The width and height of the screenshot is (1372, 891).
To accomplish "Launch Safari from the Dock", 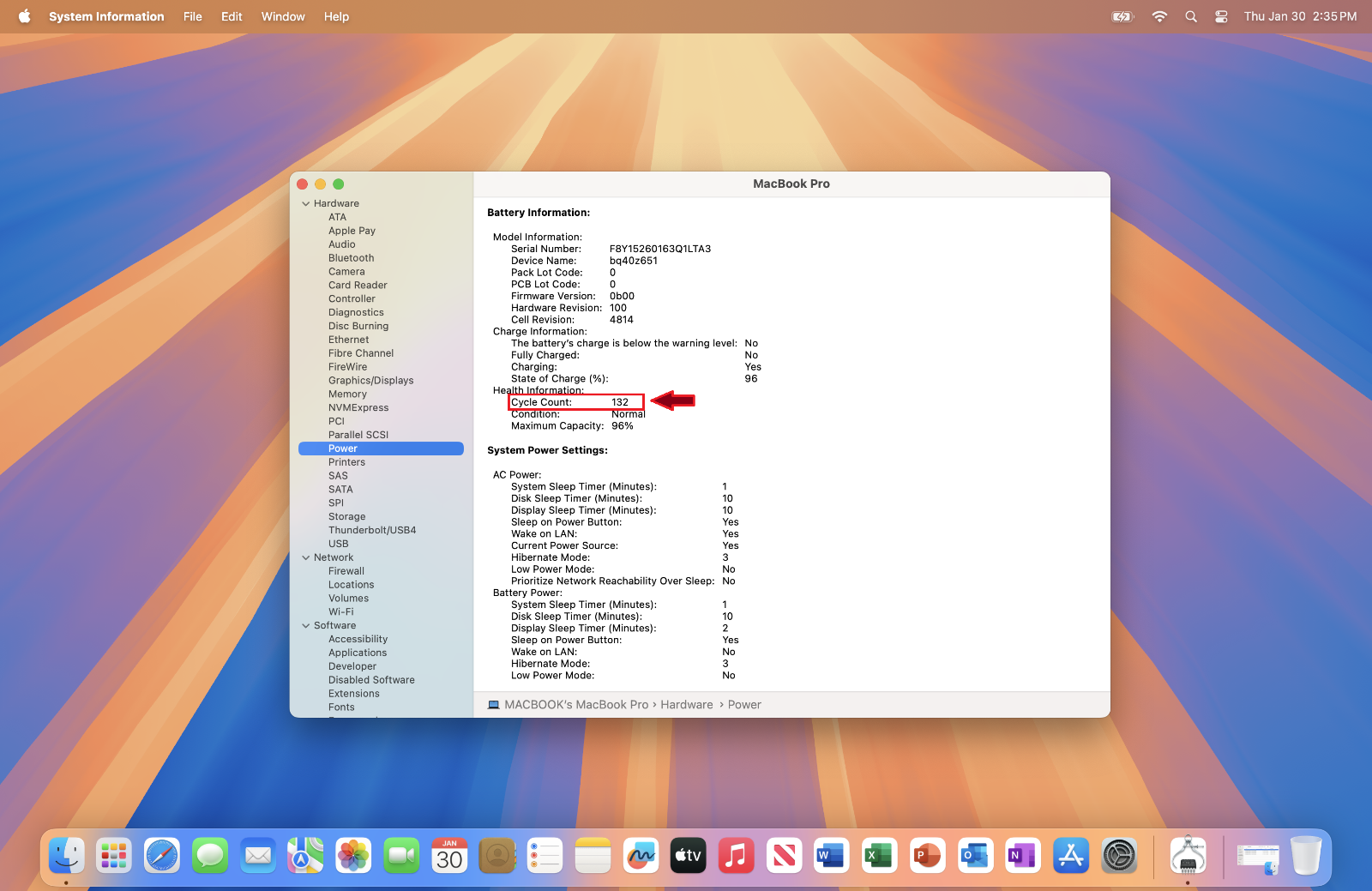I will [x=162, y=856].
